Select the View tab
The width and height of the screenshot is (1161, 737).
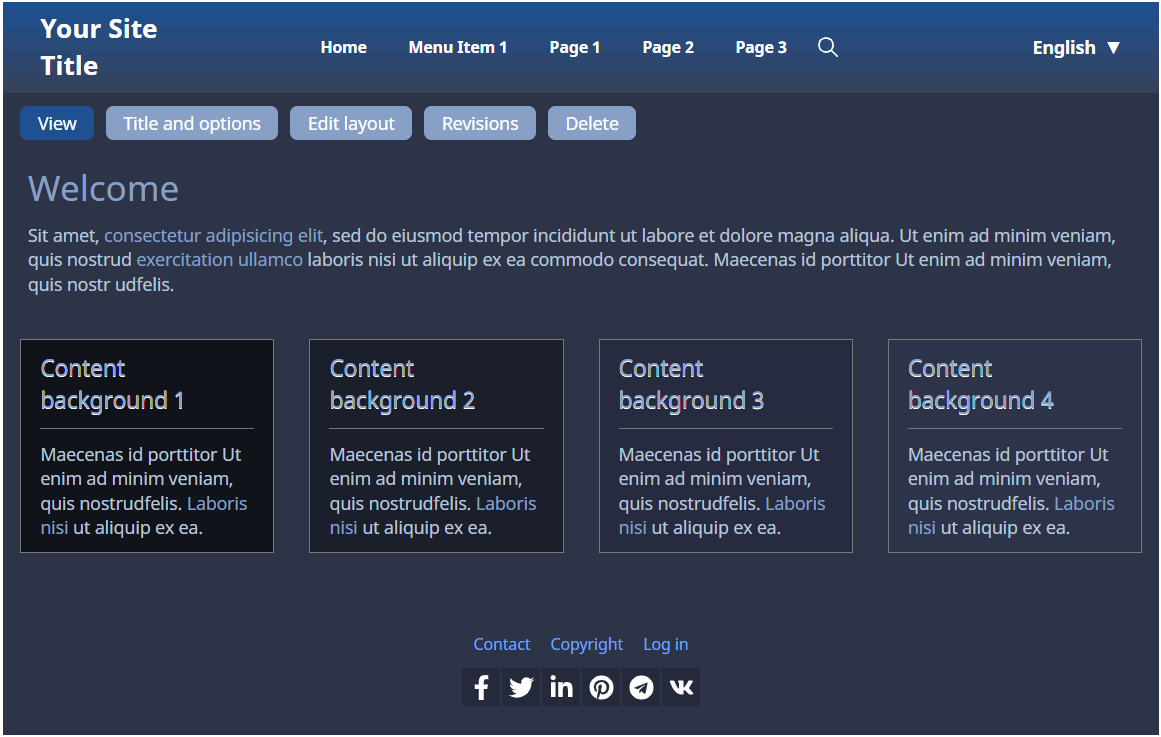[x=57, y=123]
